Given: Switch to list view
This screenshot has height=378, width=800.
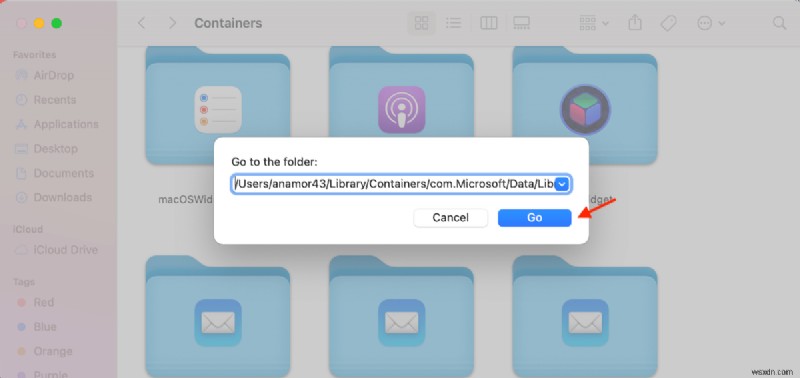Looking at the screenshot, I should (453, 23).
